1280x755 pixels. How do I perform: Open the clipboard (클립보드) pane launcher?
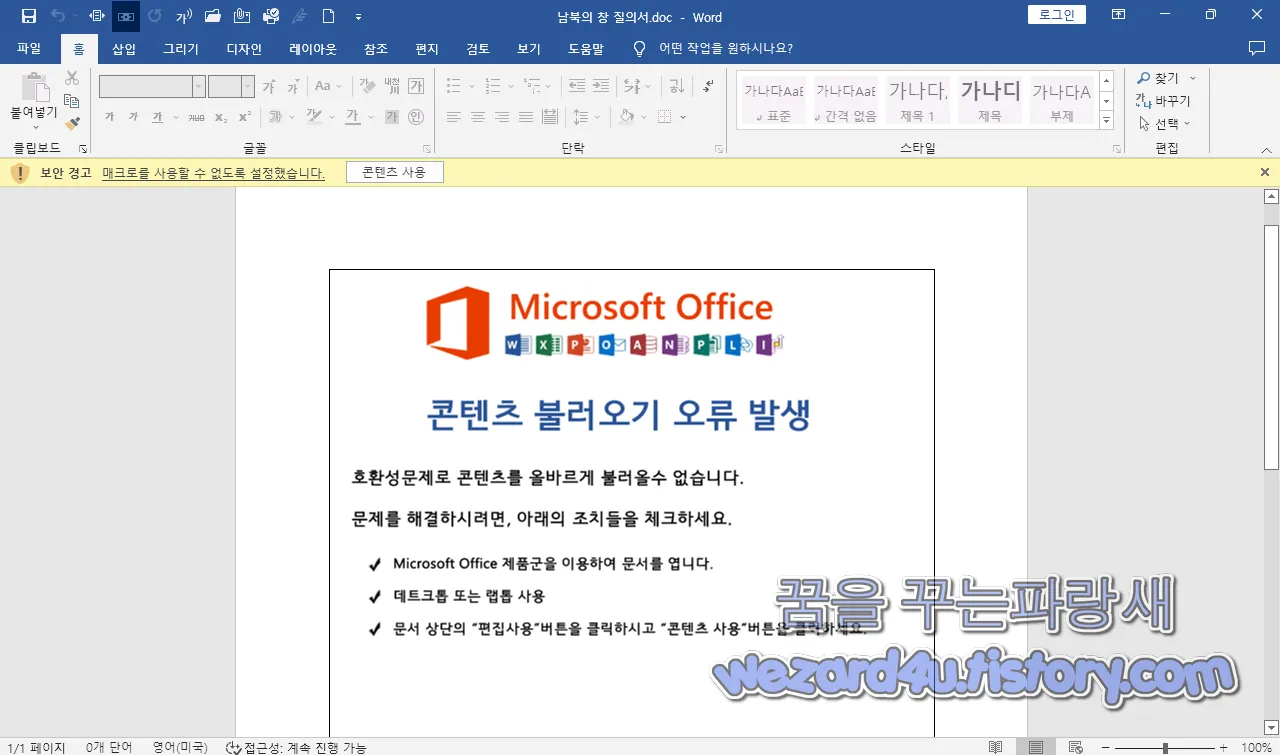pyautogui.click(x=83, y=149)
